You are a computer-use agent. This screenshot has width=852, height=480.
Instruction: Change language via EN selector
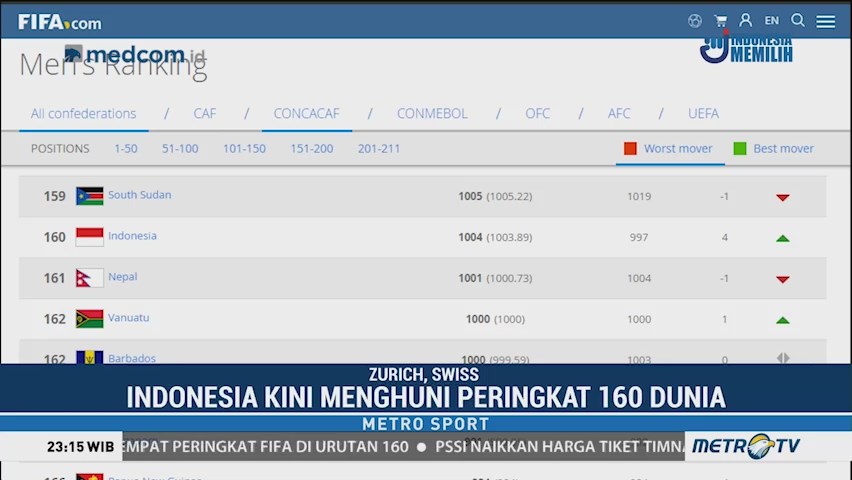pos(772,21)
